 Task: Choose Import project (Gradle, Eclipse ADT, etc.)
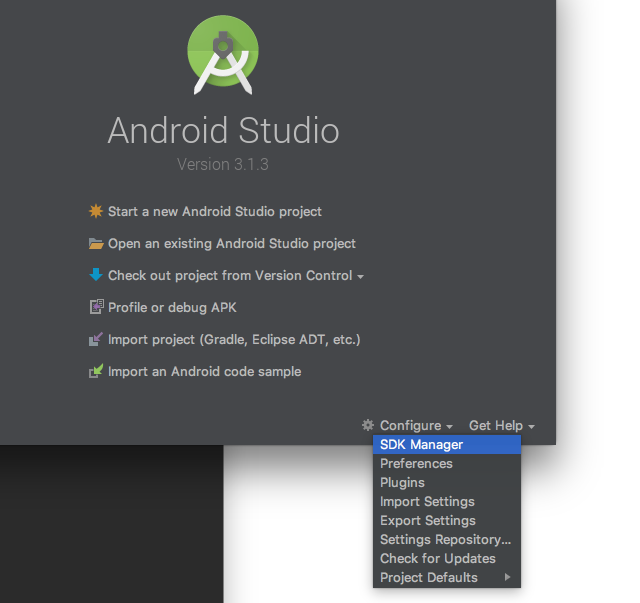[x=234, y=339]
